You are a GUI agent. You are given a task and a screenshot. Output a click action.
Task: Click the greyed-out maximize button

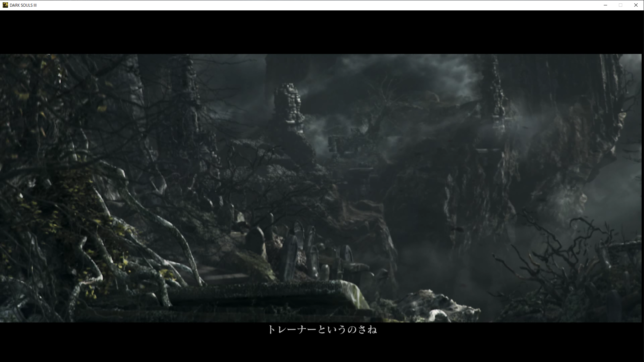(x=621, y=5)
